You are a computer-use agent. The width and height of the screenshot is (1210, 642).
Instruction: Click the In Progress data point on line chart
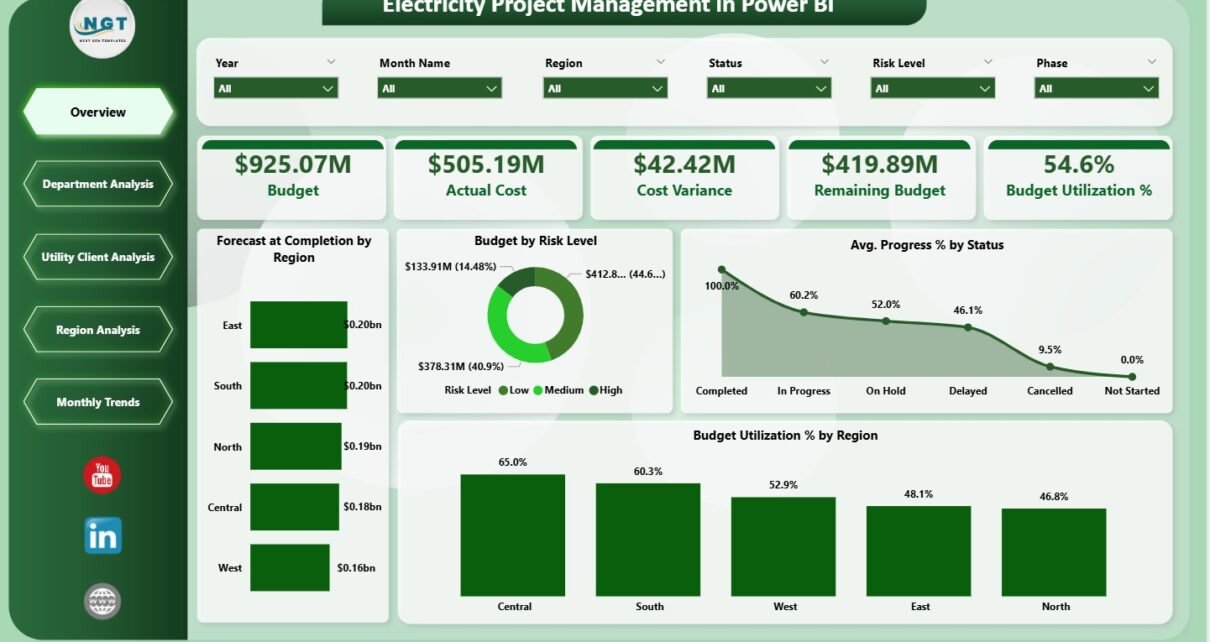click(803, 312)
